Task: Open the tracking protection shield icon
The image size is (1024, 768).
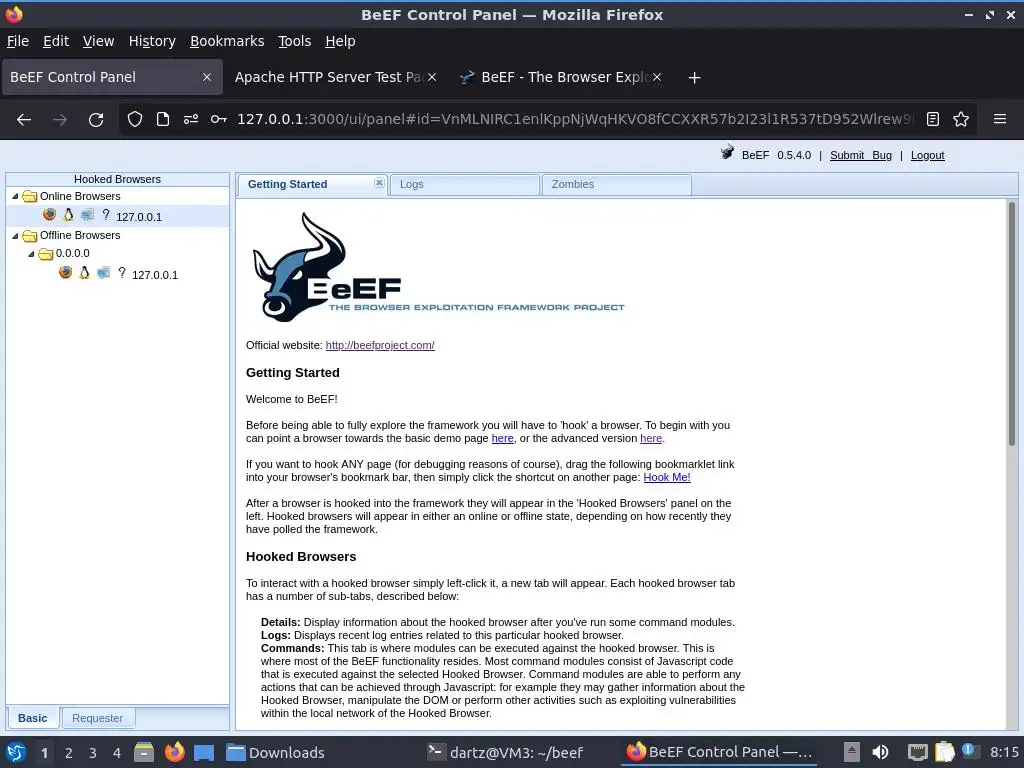Action: 135,119
